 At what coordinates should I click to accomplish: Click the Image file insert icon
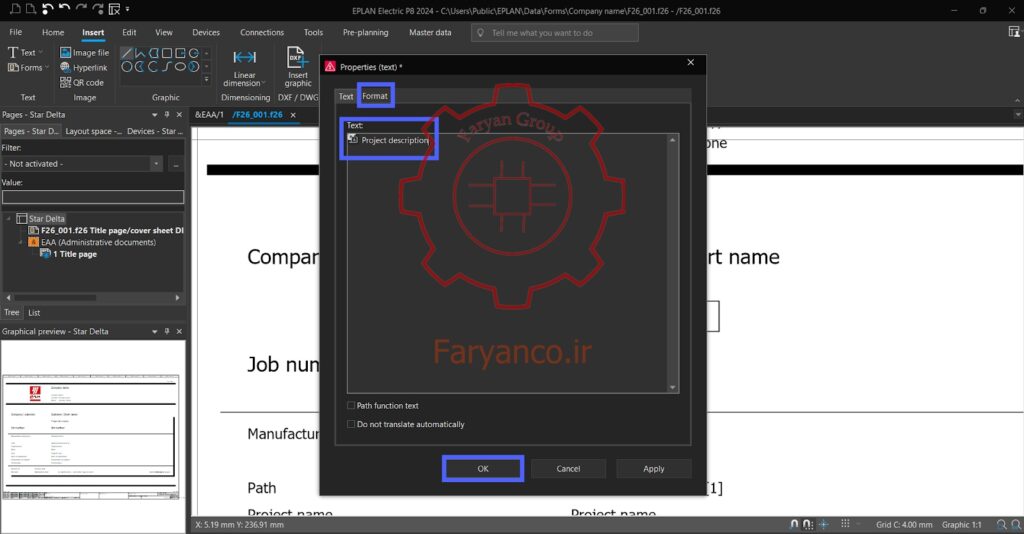tap(65, 52)
